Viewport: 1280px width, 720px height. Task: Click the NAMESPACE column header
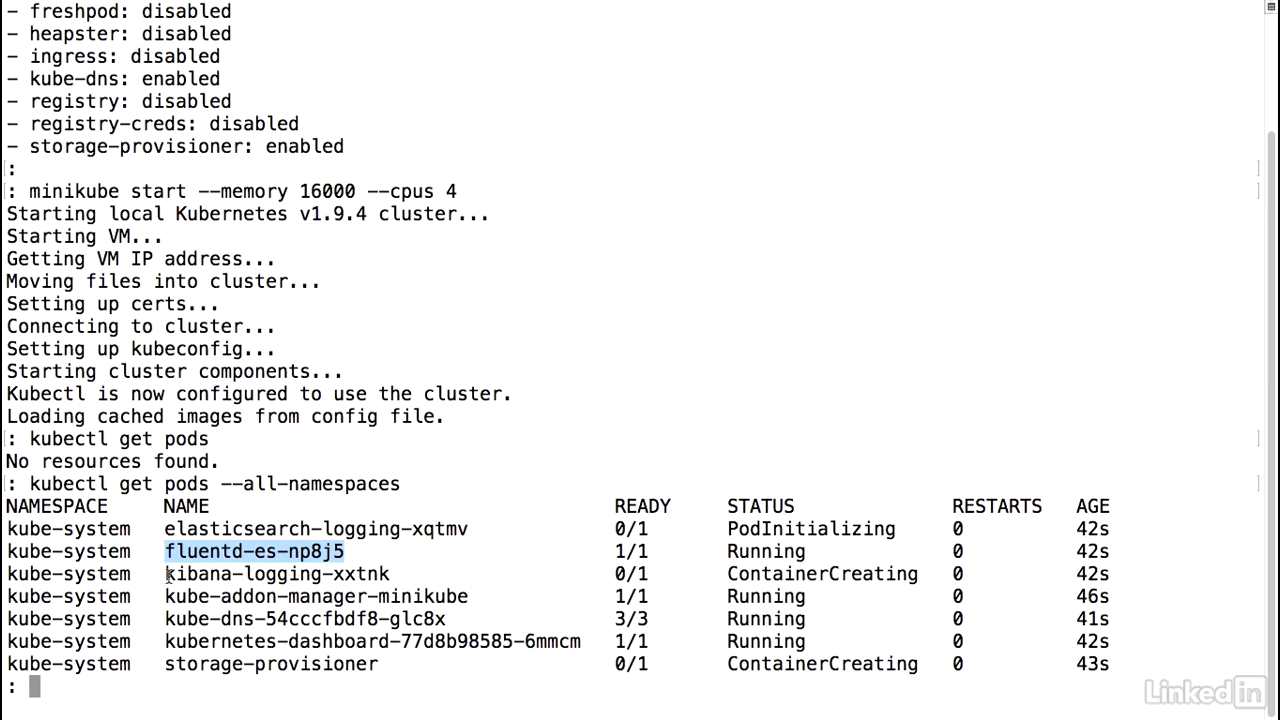pyautogui.click(x=57, y=507)
